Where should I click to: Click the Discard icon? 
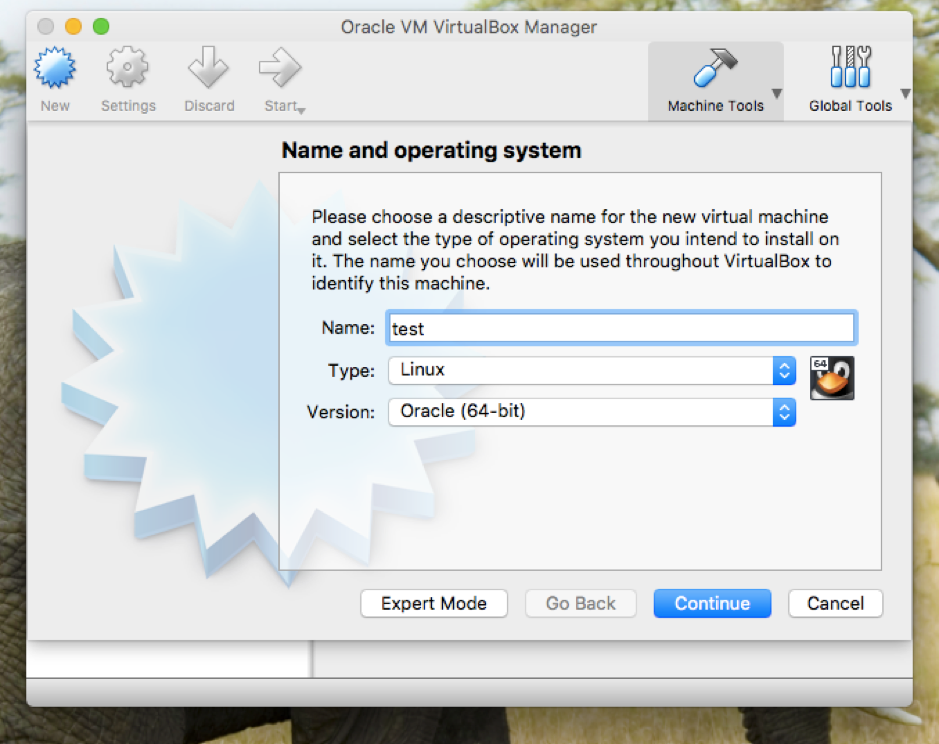pos(208,65)
